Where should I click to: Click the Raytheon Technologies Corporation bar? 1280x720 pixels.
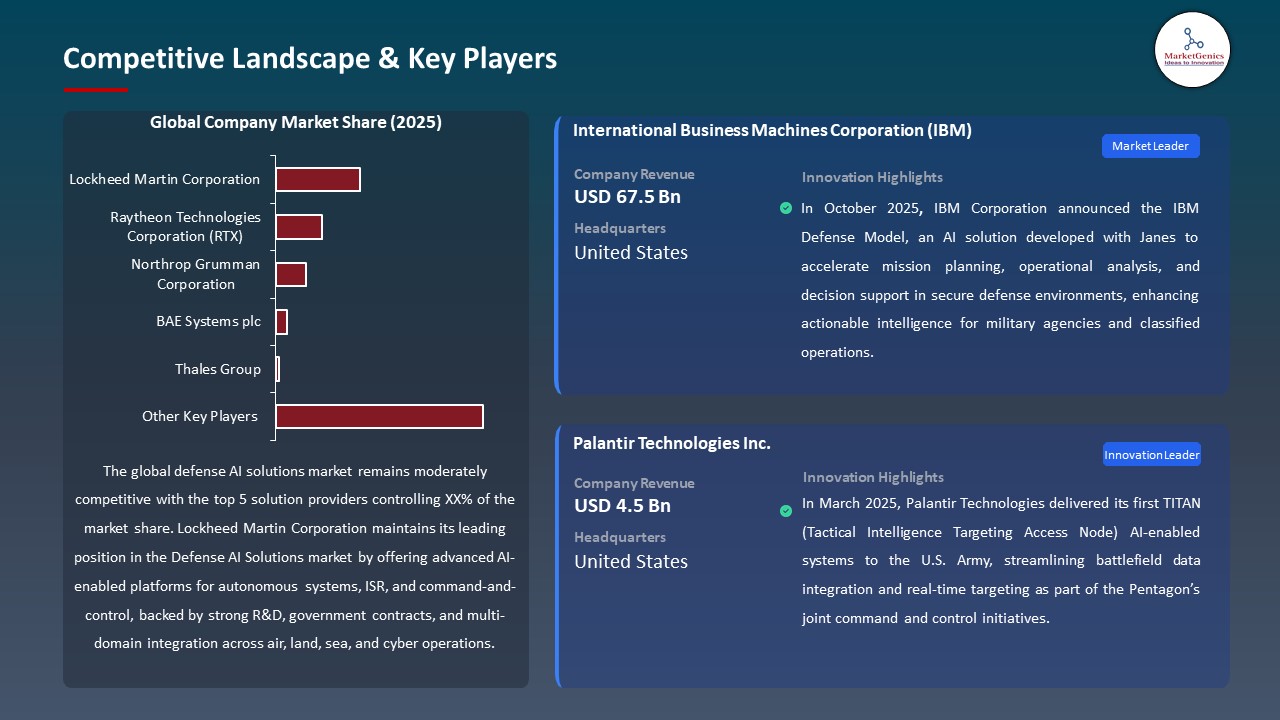click(x=299, y=227)
